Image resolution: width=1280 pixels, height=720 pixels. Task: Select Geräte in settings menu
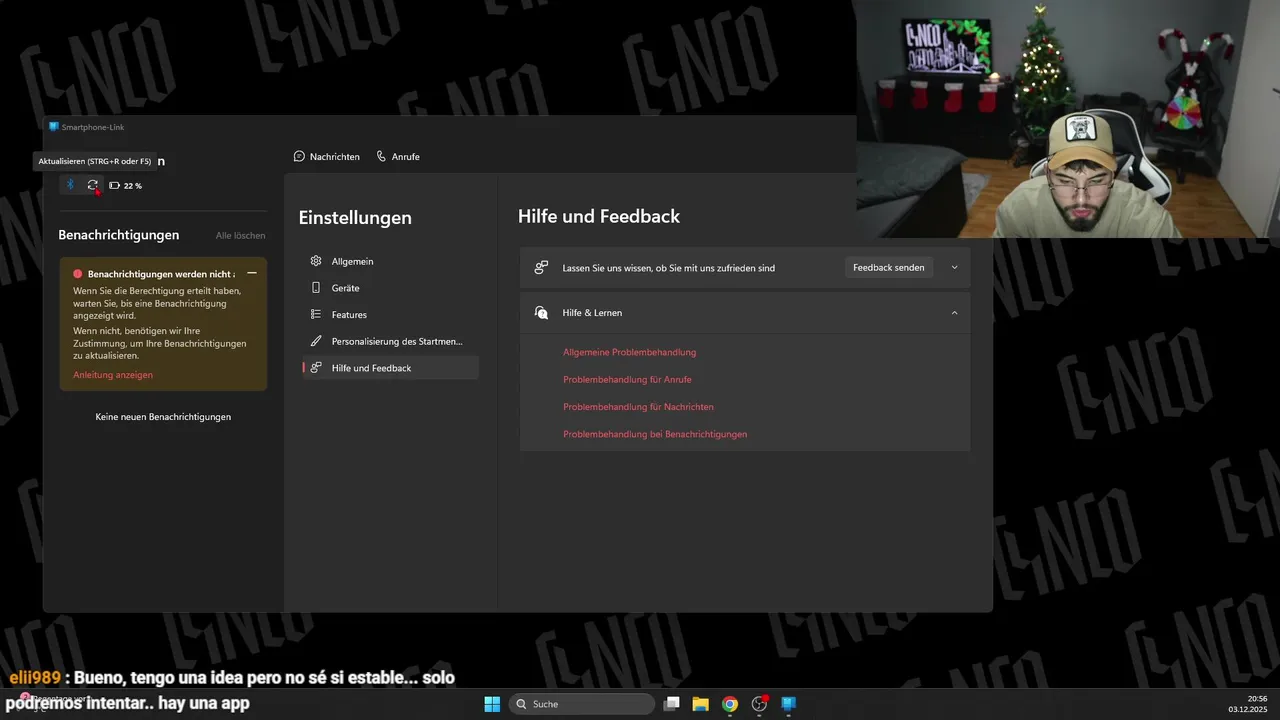tap(390, 288)
